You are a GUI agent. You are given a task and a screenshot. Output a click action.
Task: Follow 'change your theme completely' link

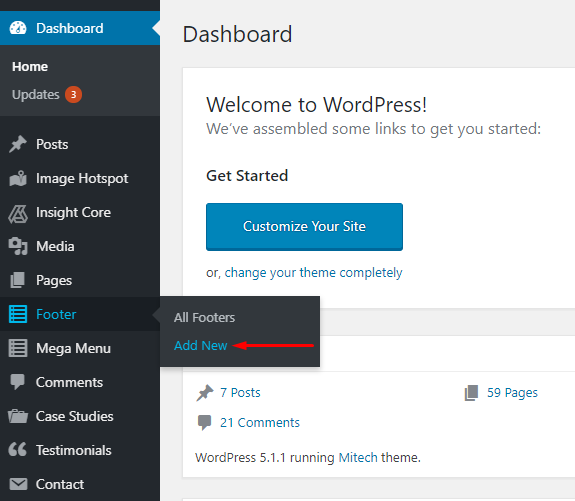pos(313,273)
